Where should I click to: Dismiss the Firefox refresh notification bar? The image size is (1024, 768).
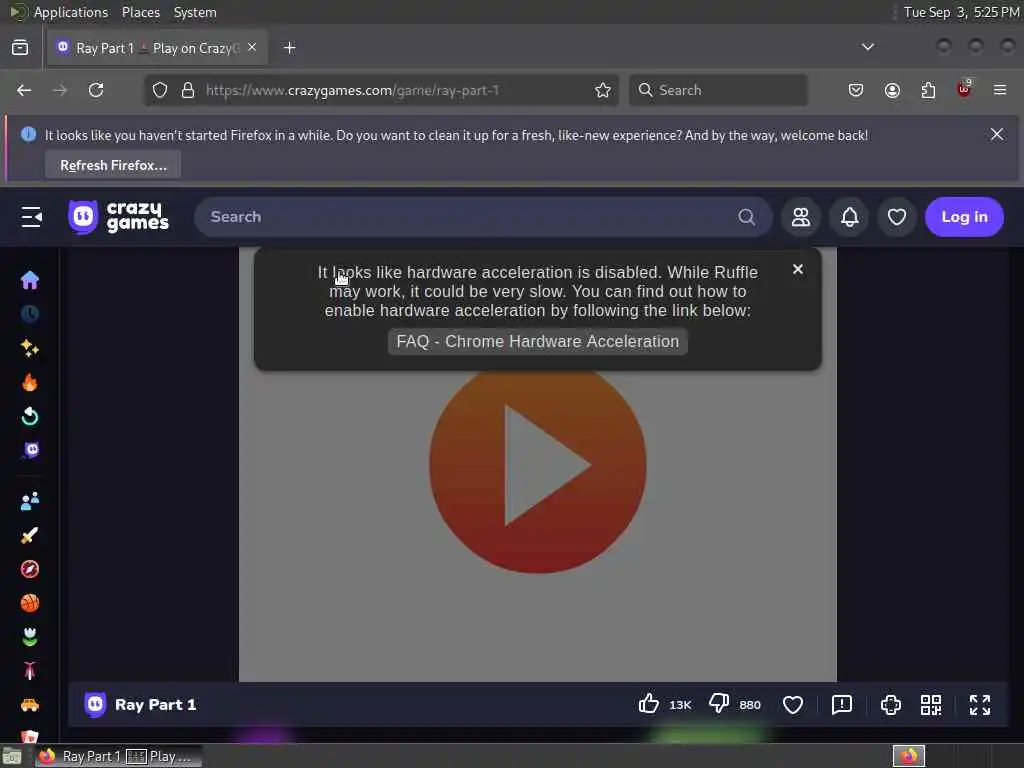[997, 134]
